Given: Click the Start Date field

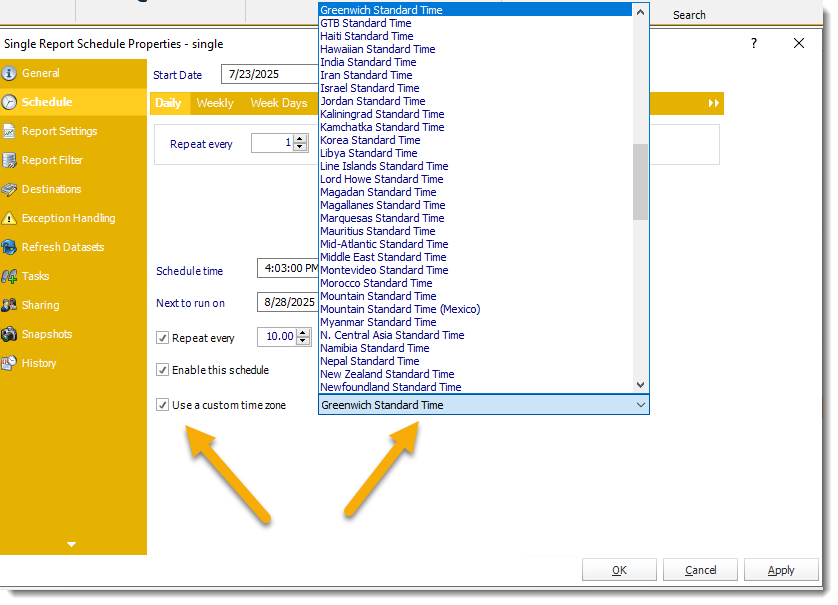Looking at the screenshot, I should tap(270, 74).
